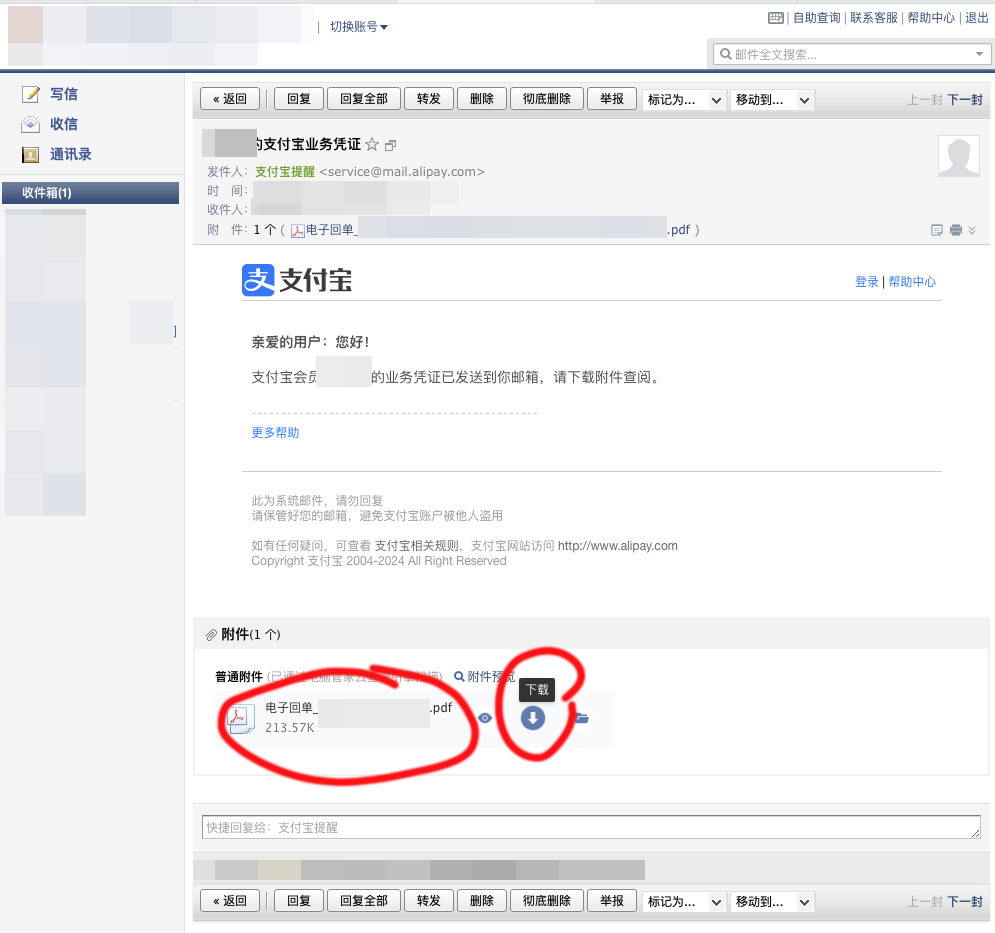Select 收件箱(1) folder
Image resolution: width=995 pixels, height=933 pixels.
tap(91, 193)
